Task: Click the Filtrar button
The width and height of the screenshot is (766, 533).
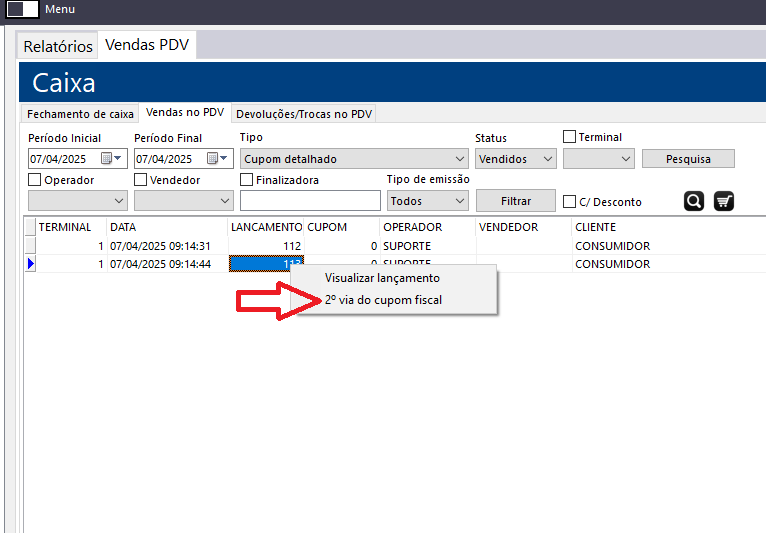Action: (x=515, y=200)
